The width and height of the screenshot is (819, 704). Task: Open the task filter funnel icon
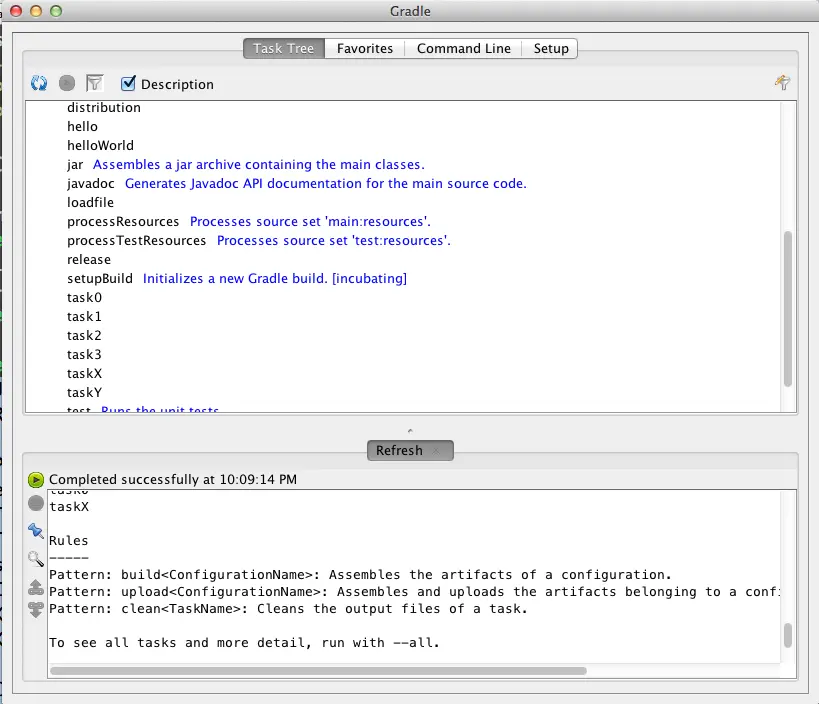(x=95, y=83)
